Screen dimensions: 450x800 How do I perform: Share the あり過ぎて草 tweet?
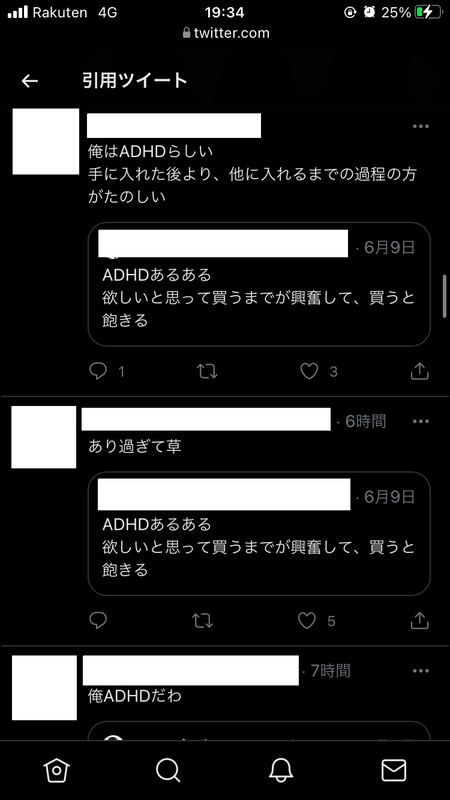point(419,620)
